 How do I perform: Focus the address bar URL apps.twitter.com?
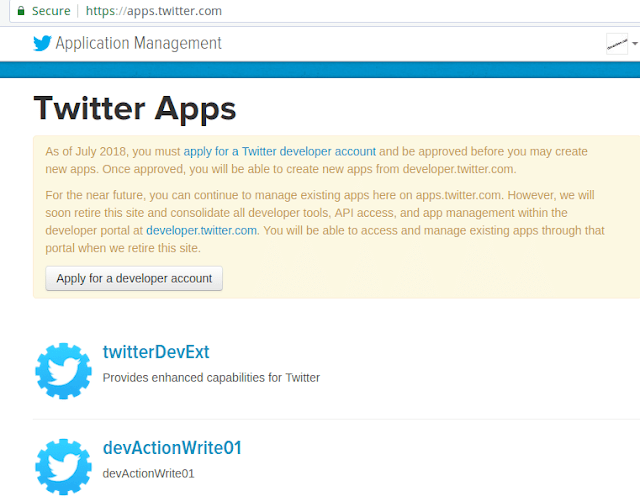[153, 11]
